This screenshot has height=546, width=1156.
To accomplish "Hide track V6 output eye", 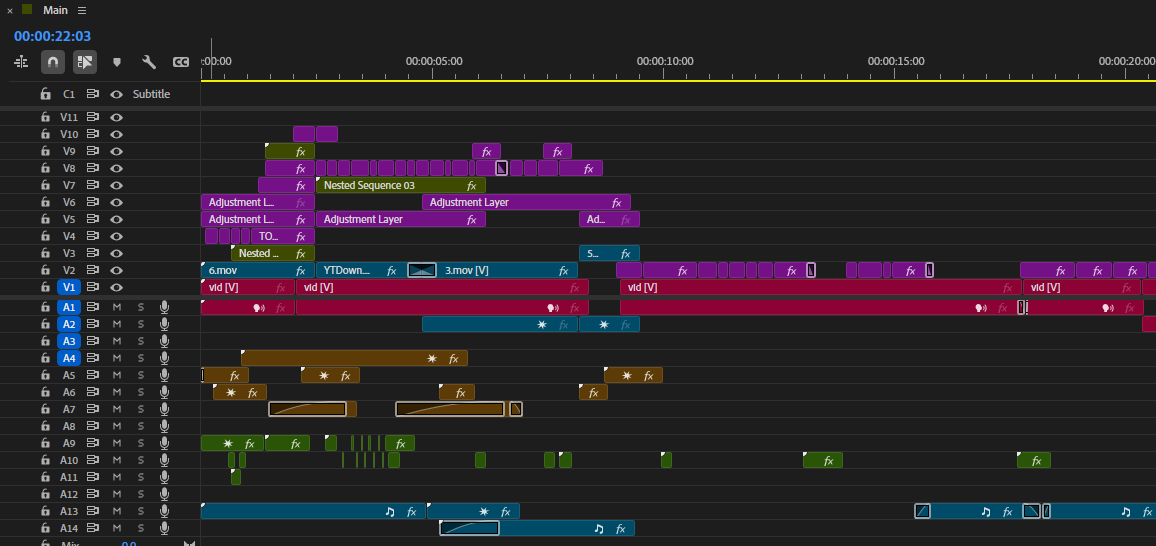I will [116, 202].
